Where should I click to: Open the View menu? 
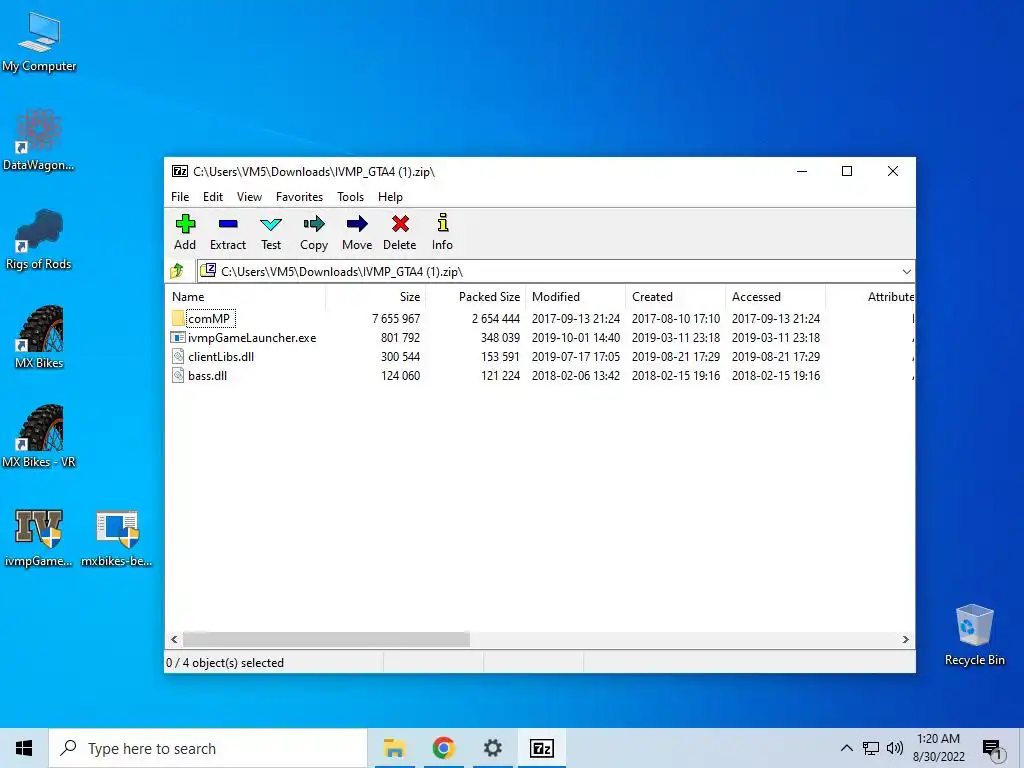tap(249, 197)
